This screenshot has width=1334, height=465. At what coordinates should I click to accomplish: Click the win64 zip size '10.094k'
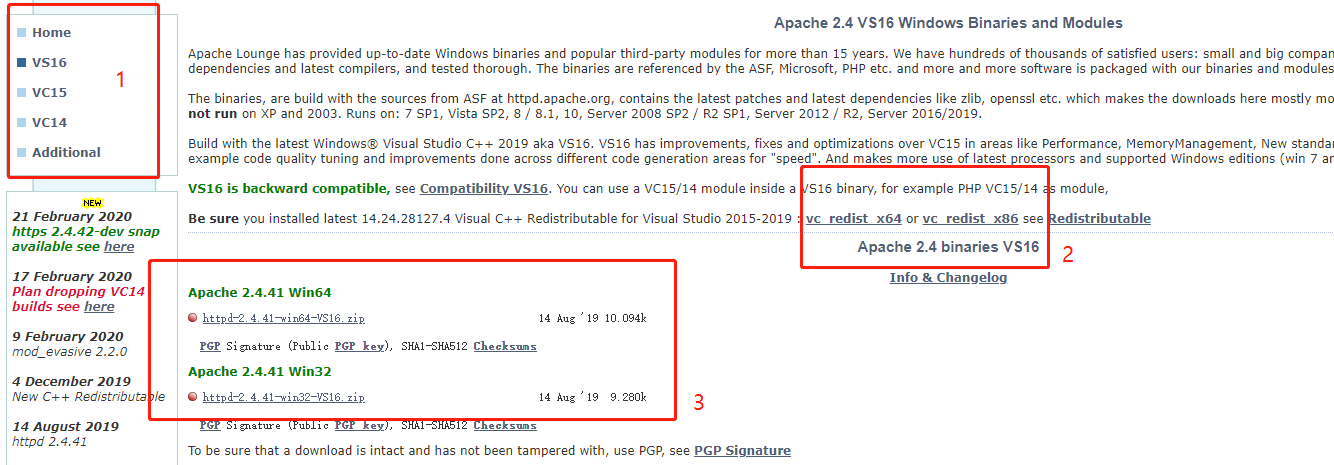tap(626, 318)
